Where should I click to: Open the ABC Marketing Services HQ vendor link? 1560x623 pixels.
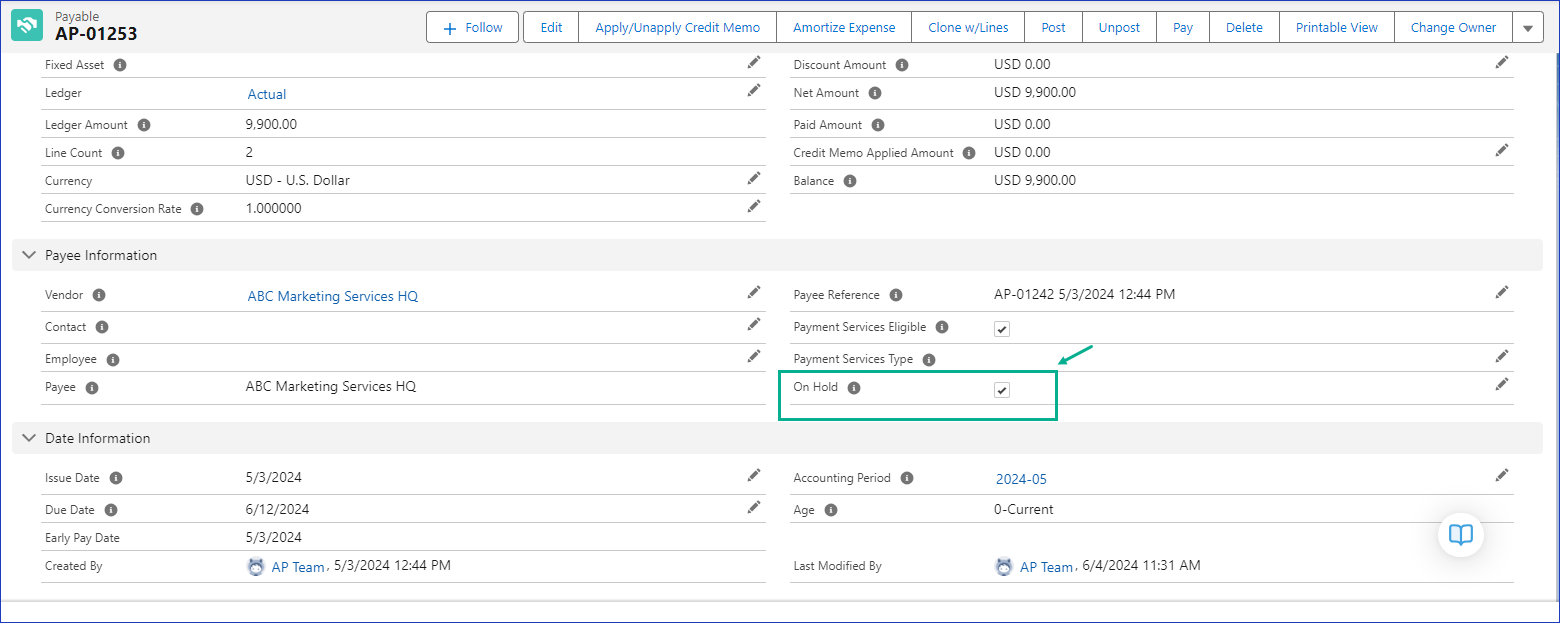click(332, 296)
